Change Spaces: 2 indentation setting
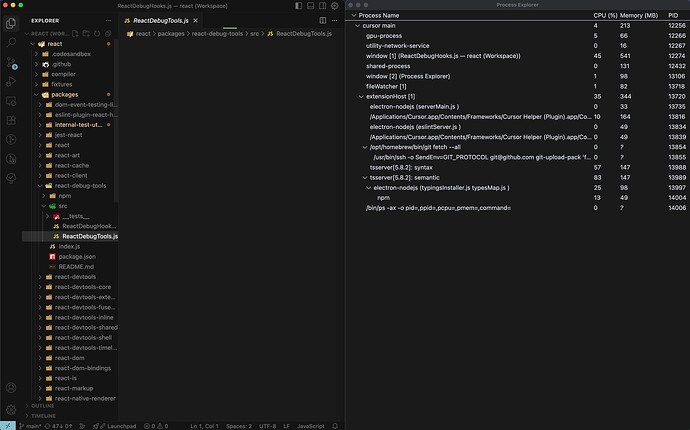The height and width of the screenshot is (430, 690). (x=239, y=426)
